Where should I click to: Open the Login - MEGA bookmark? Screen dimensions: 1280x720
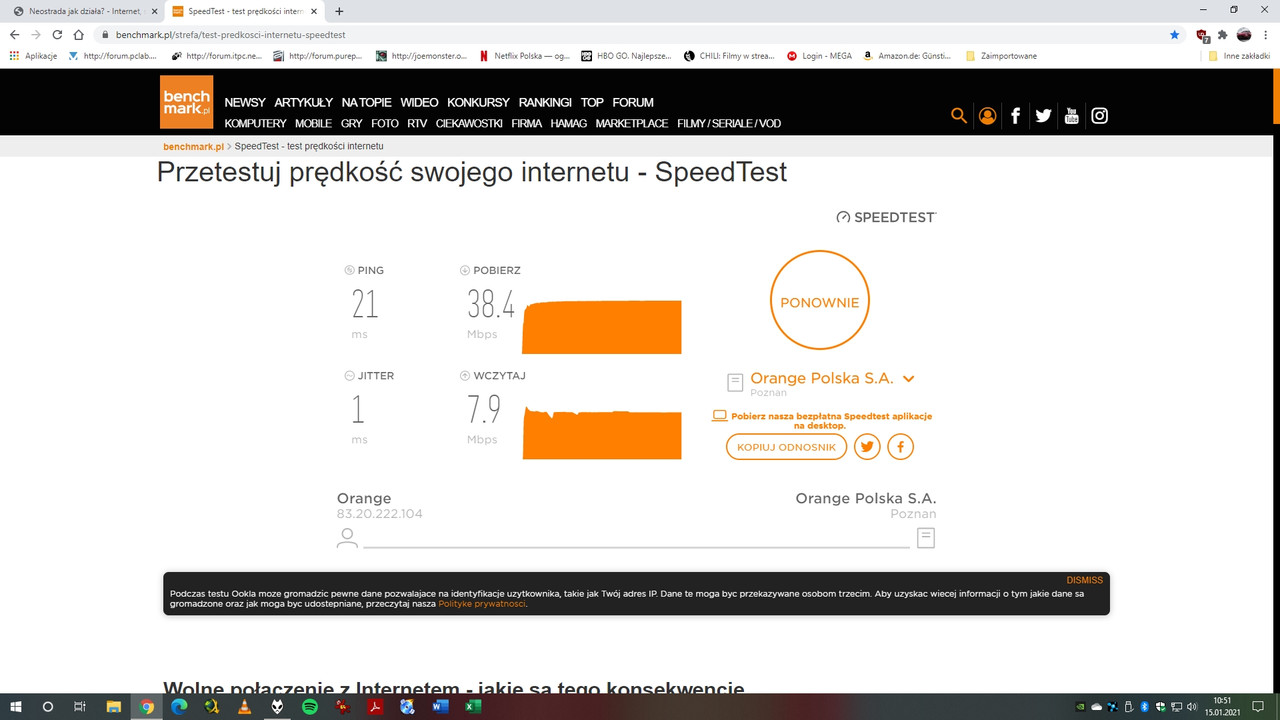click(x=820, y=56)
